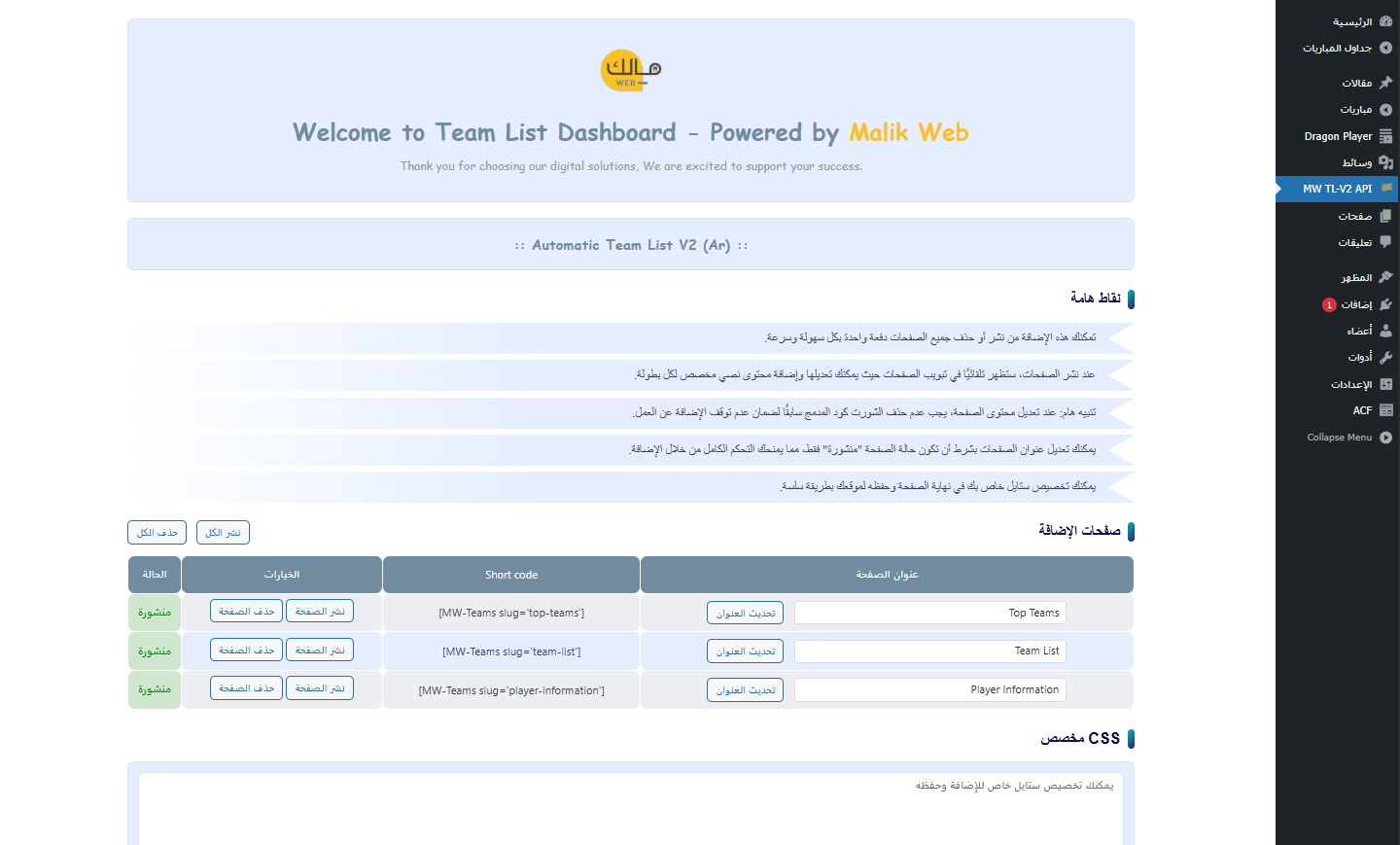Image resolution: width=1400 pixels, height=845 pixels.
Task: Open Dragon Player menu item
Action: click(1338, 136)
